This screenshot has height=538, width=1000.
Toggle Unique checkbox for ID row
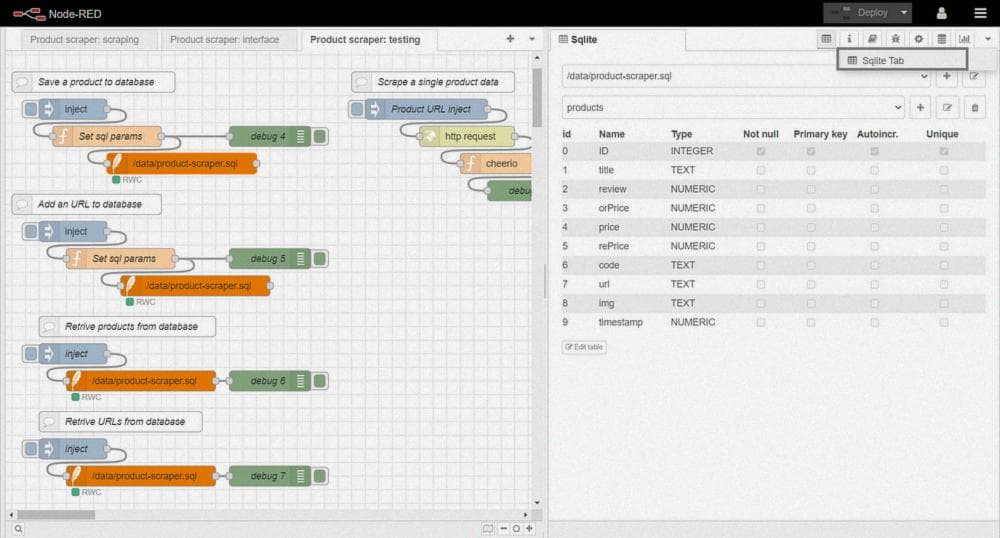pyautogui.click(x=944, y=152)
